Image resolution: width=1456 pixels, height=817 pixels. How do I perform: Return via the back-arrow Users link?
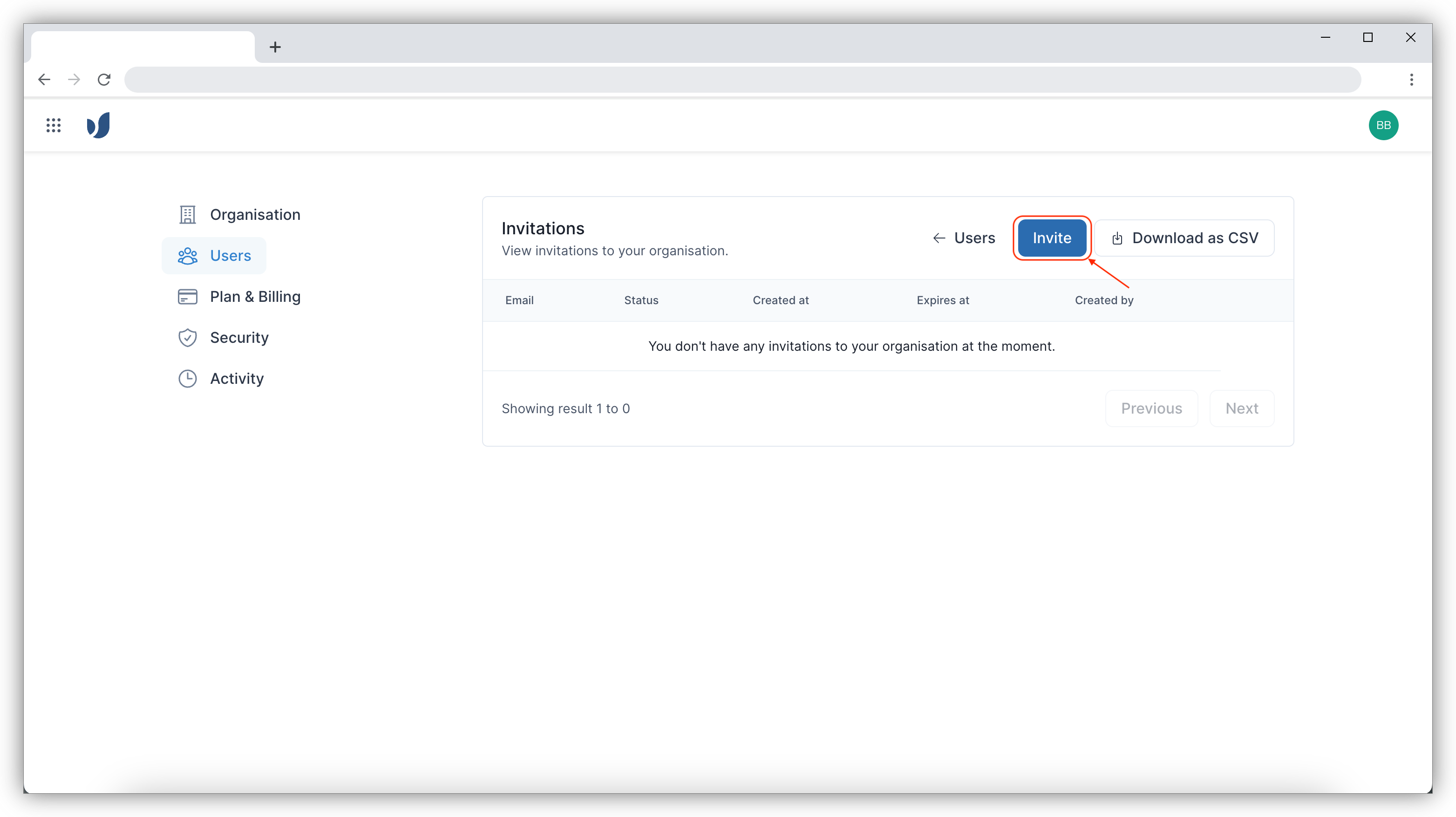[x=964, y=238]
